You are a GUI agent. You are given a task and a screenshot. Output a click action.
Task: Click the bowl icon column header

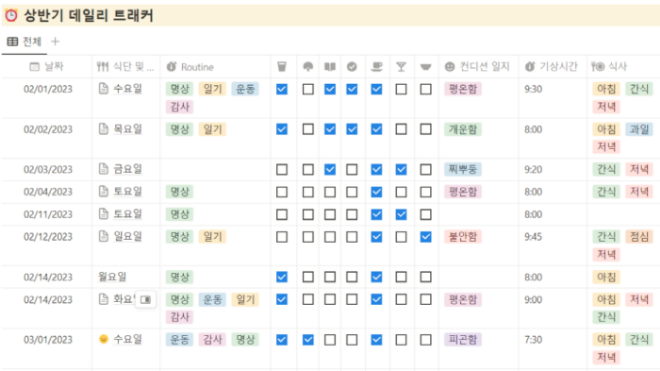pyautogui.click(x=426, y=67)
